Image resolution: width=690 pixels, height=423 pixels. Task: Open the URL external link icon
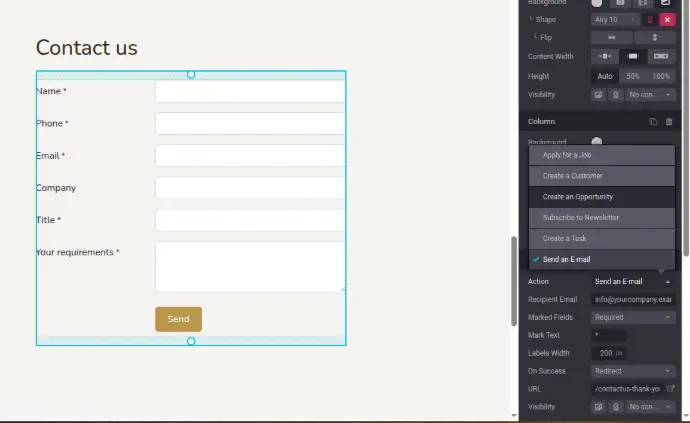coord(670,388)
